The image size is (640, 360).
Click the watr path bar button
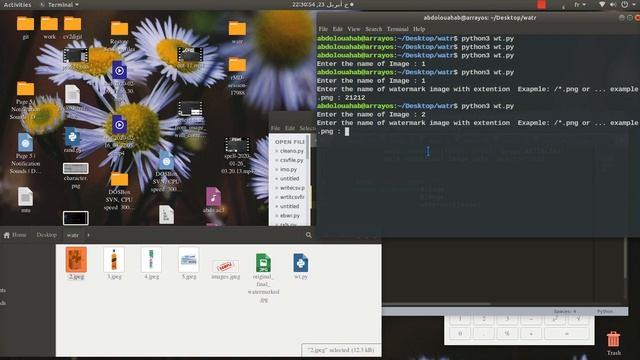coord(73,235)
